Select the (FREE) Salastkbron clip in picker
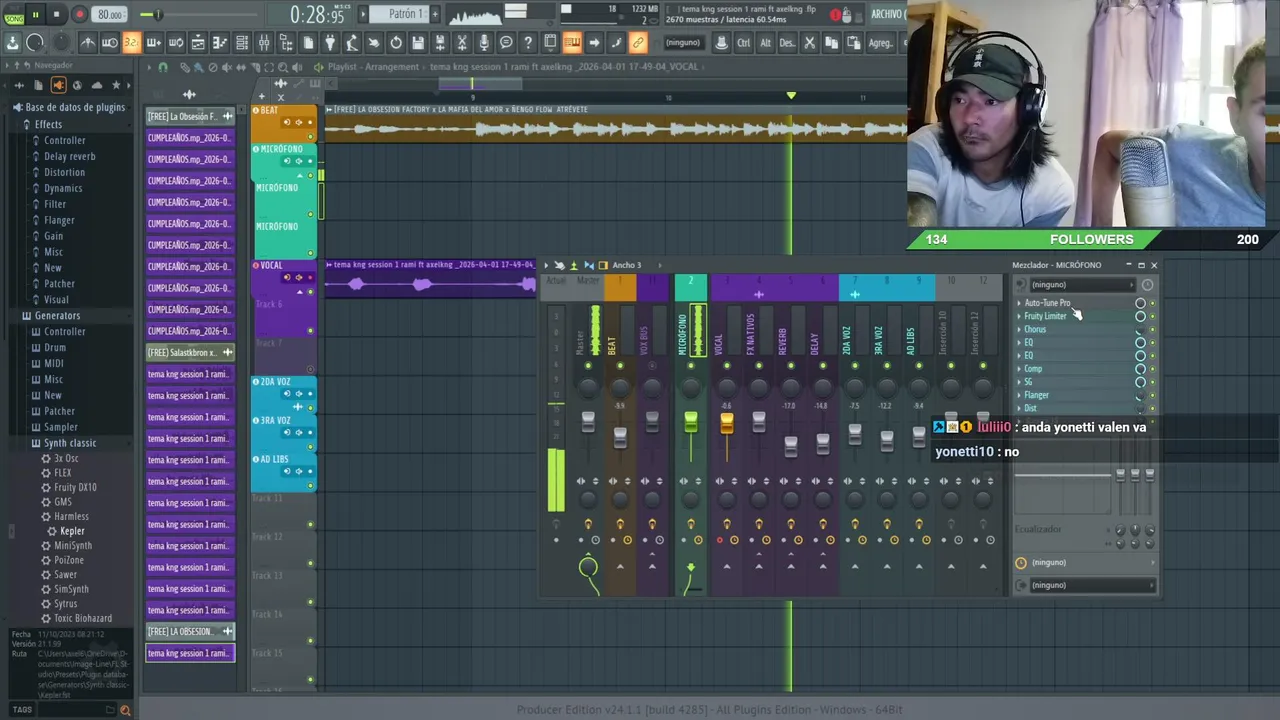This screenshot has width=1280, height=720. pyautogui.click(x=190, y=353)
